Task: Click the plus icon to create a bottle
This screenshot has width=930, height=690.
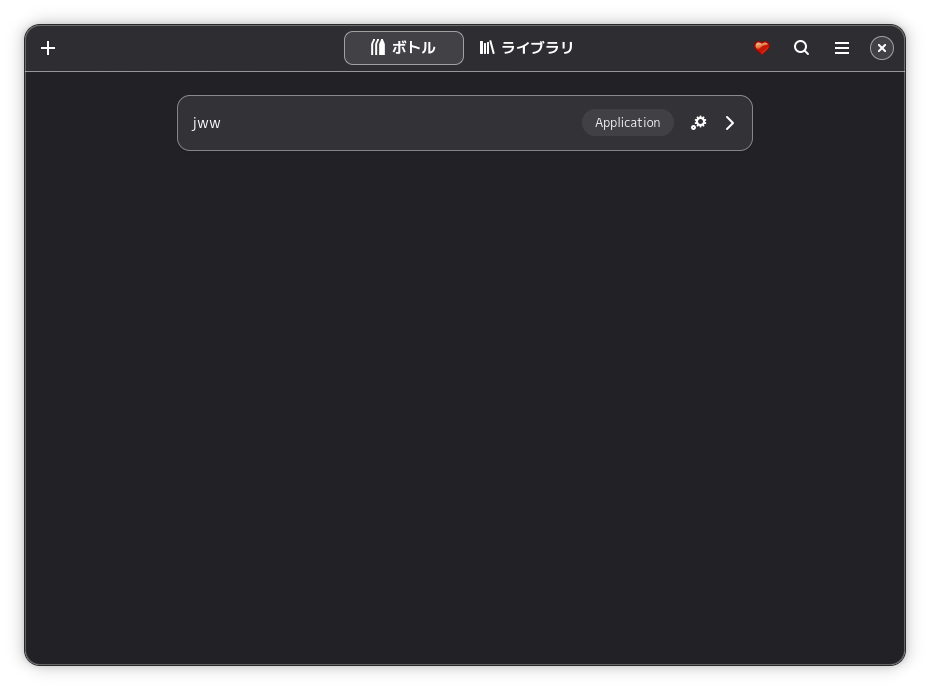Action: 48,48
